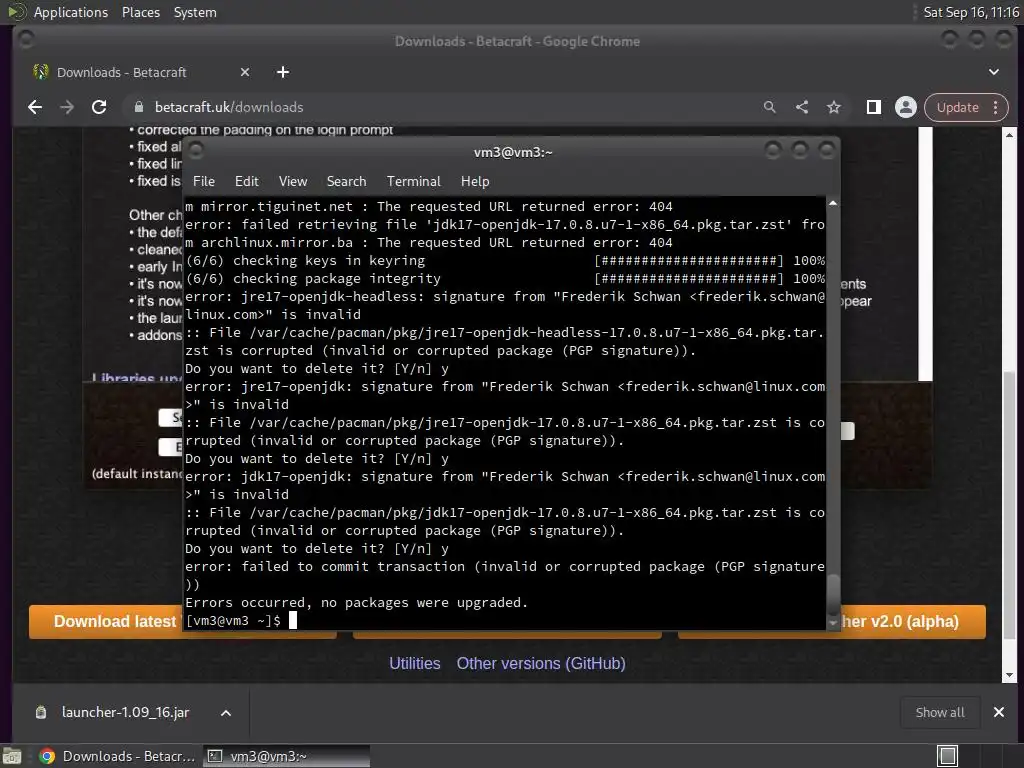Open terminal Edit menu

(x=247, y=182)
